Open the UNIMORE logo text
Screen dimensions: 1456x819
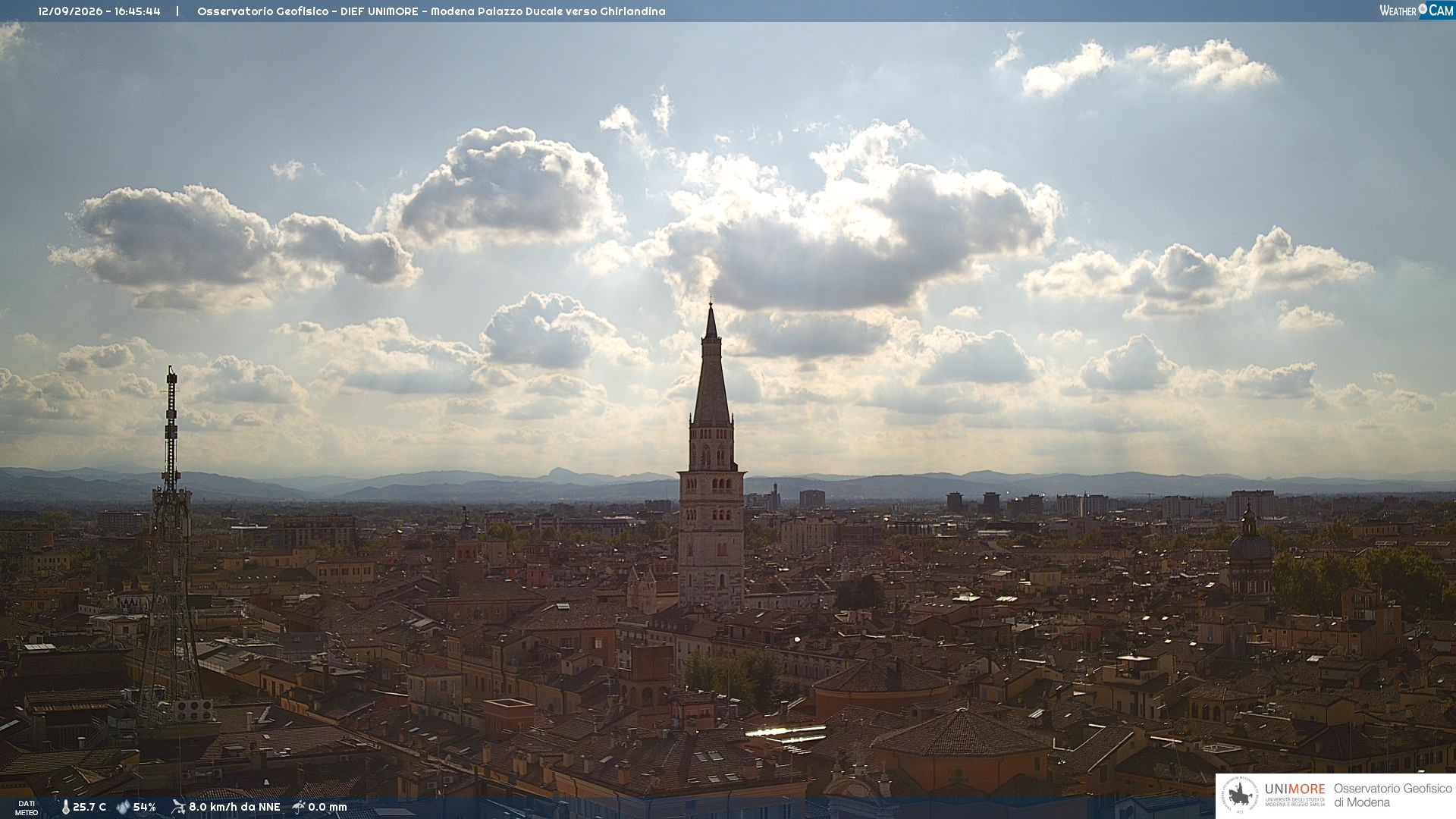[1295, 789]
